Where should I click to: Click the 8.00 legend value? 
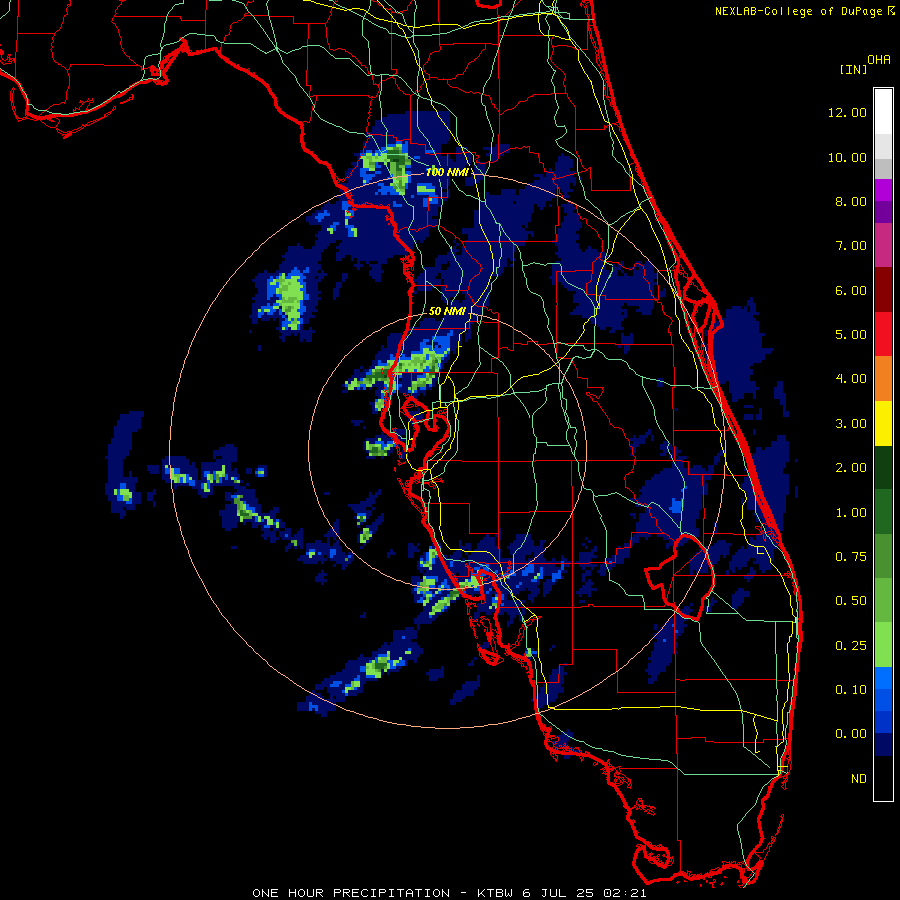851,201
